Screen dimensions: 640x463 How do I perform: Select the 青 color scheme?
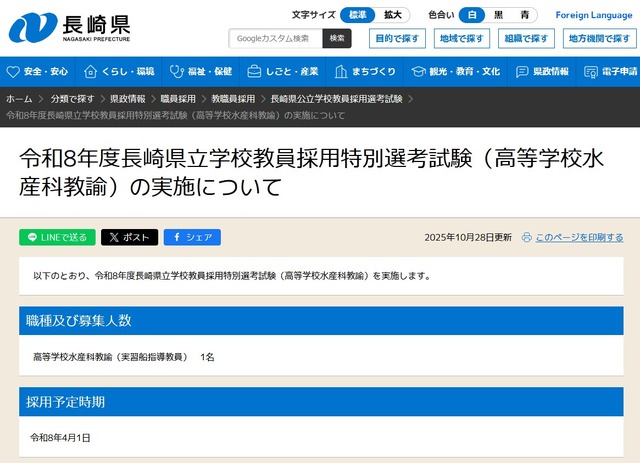[524, 15]
